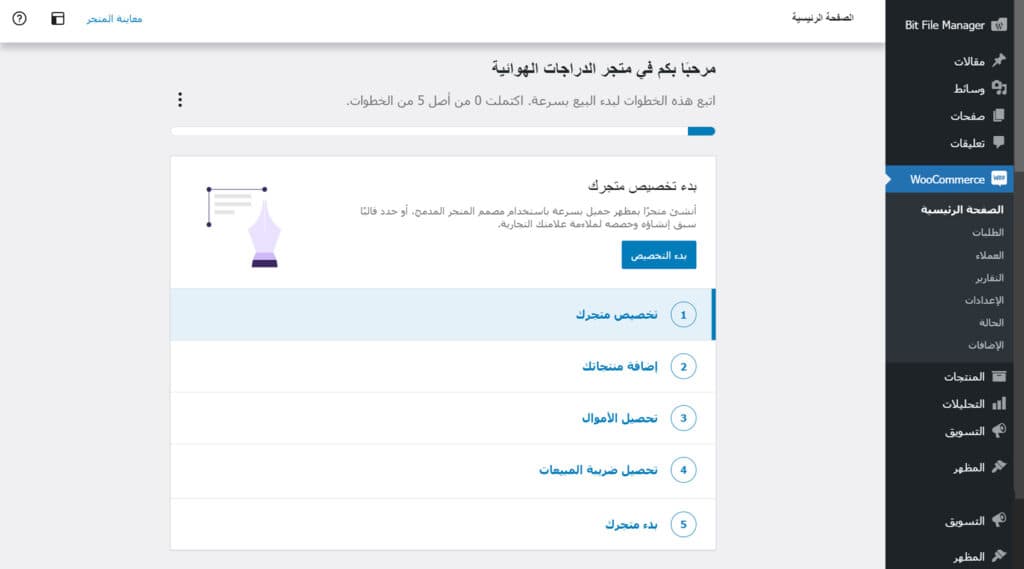
Task: Expand step 5 بدء متجرك
Action: [442, 524]
